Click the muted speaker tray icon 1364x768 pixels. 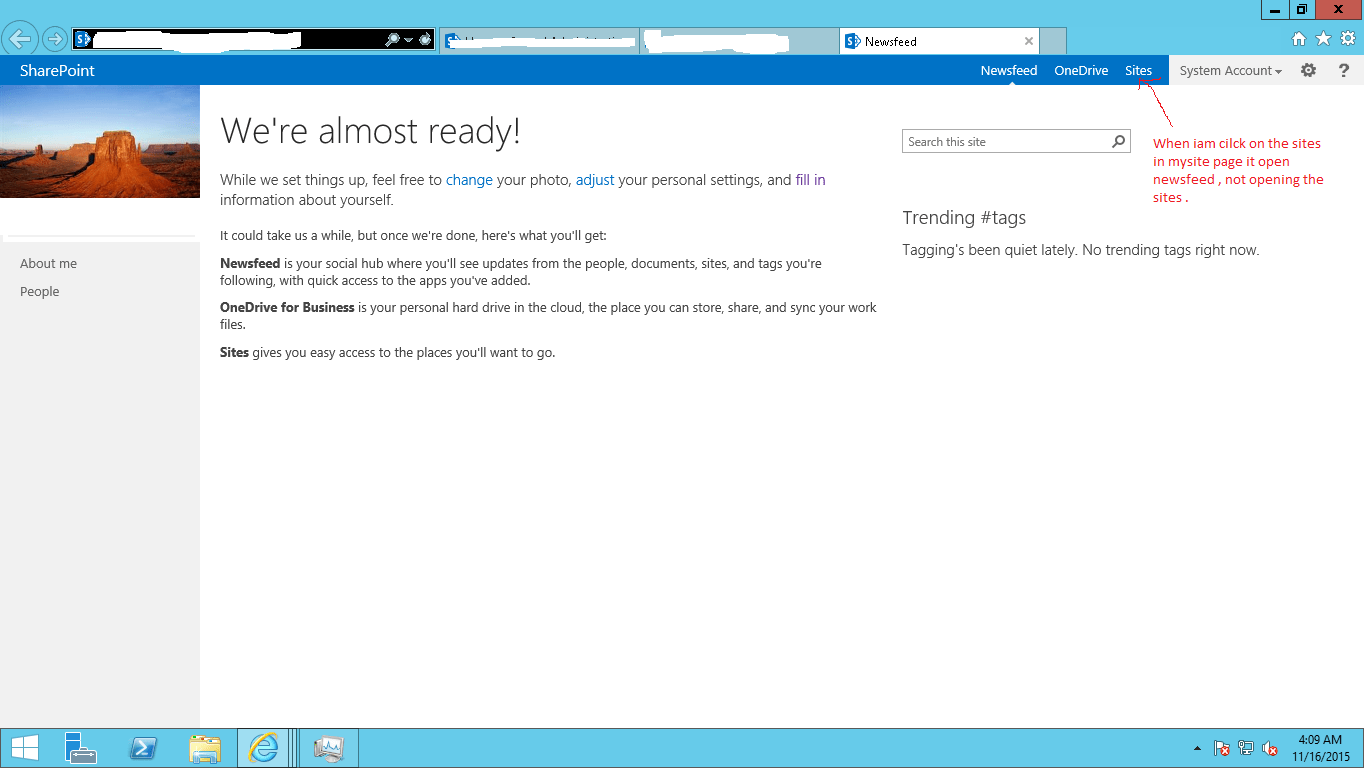coord(1270,748)
